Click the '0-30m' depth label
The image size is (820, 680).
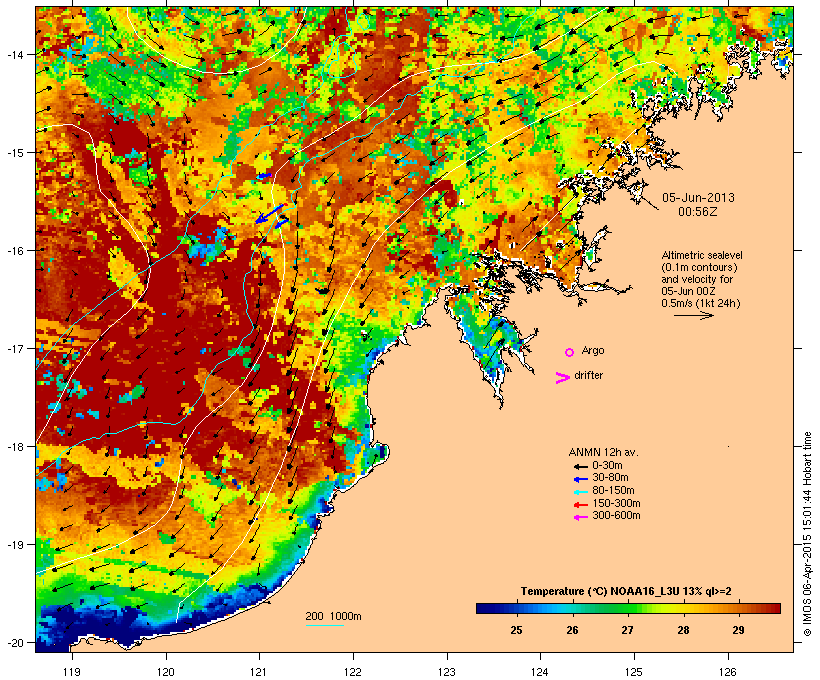(x=607, y=466)
